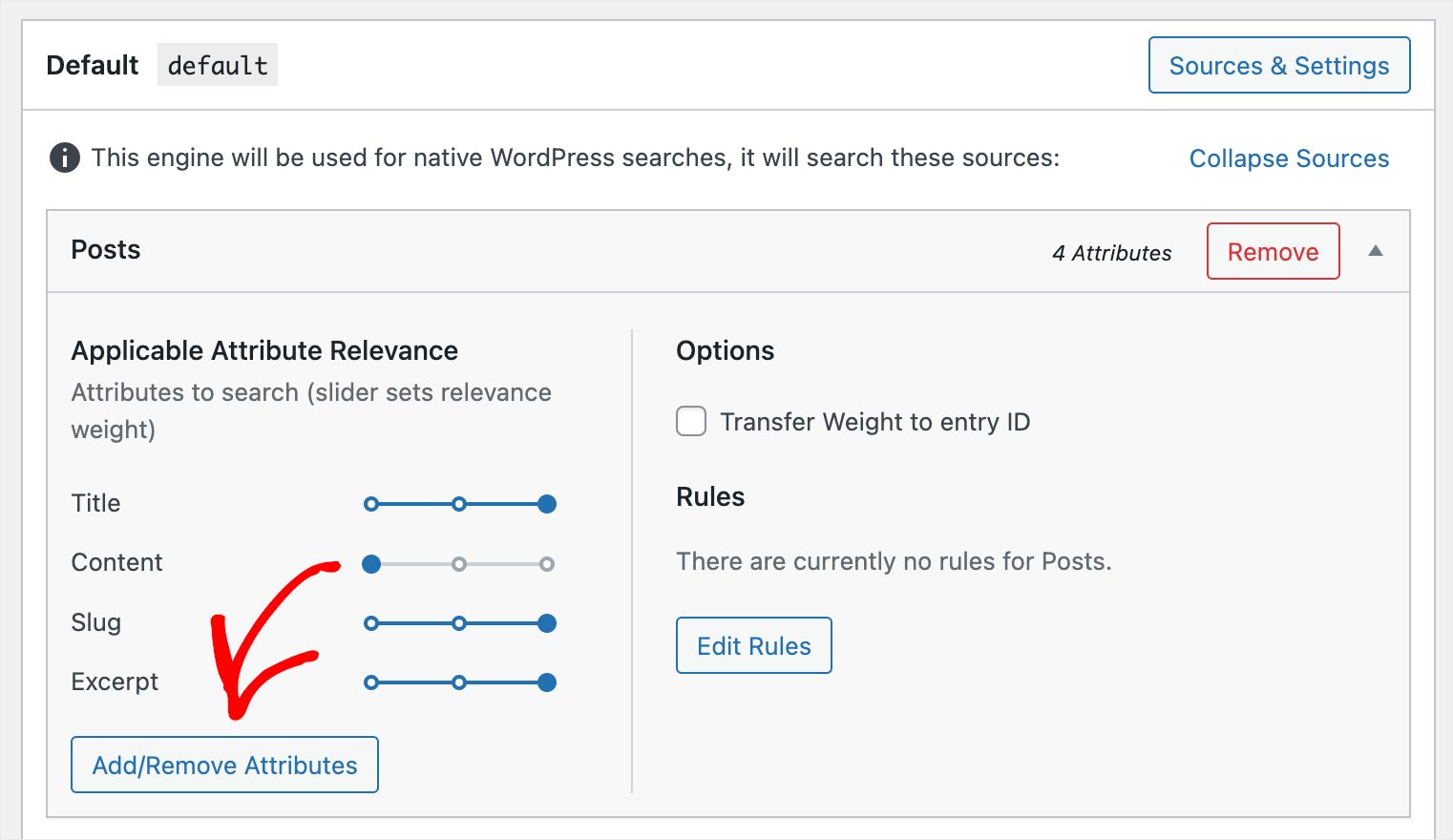The image size is (1453, 840).
Task: Click the 'Rules' heading
Action: (x=710, y=496)
